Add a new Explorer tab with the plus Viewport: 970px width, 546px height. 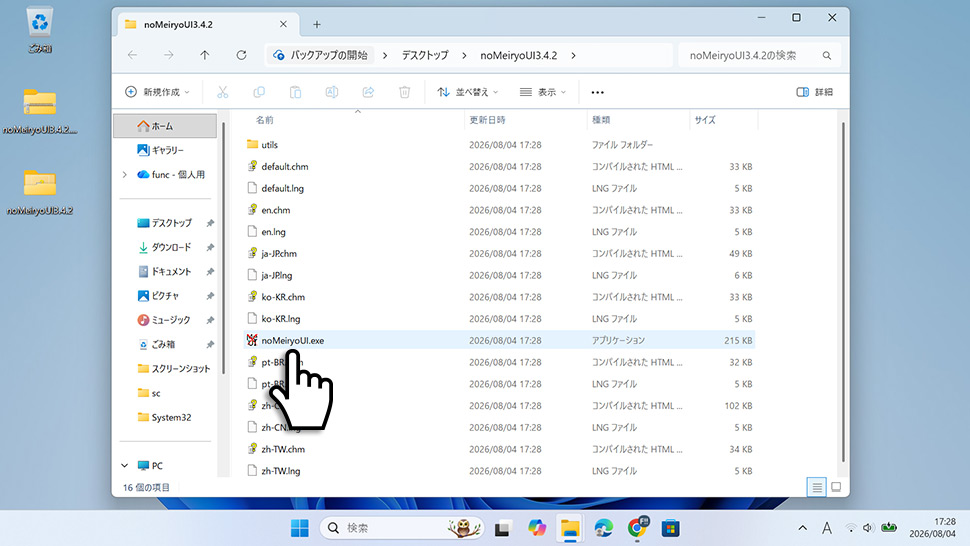pos(317,25)
